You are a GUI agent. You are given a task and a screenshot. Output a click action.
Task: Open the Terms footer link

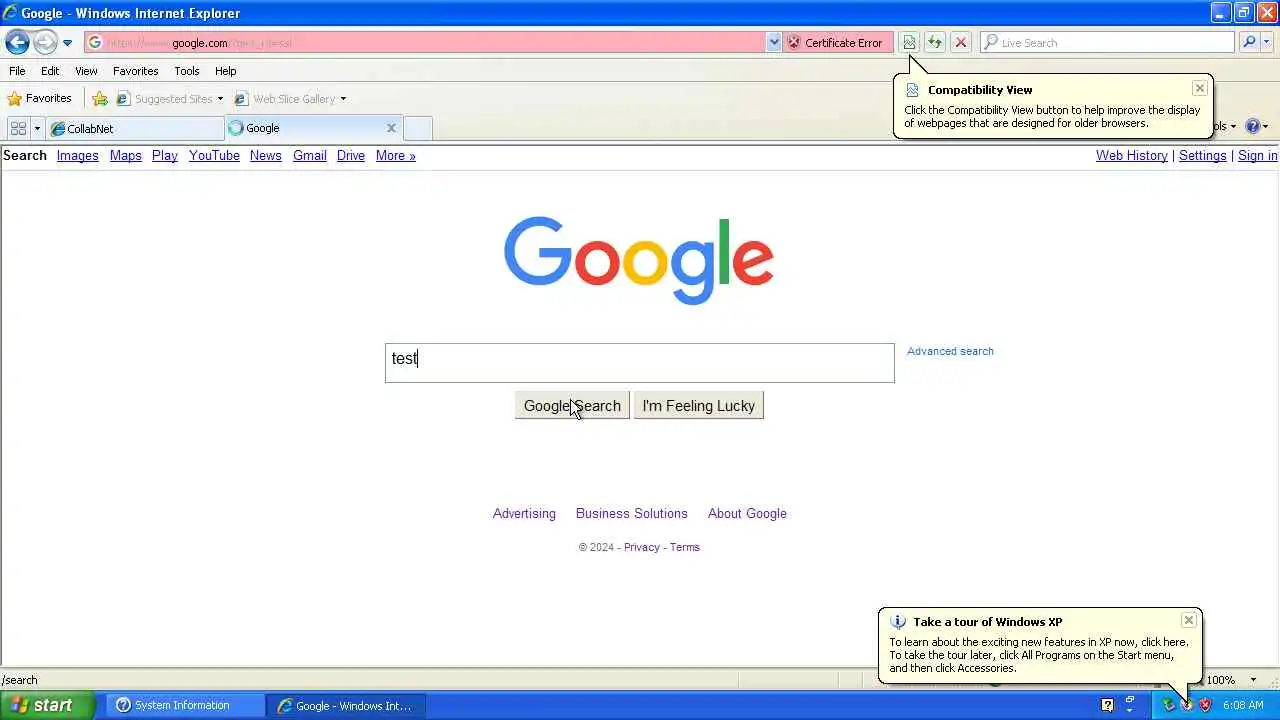tap(684, 547)
